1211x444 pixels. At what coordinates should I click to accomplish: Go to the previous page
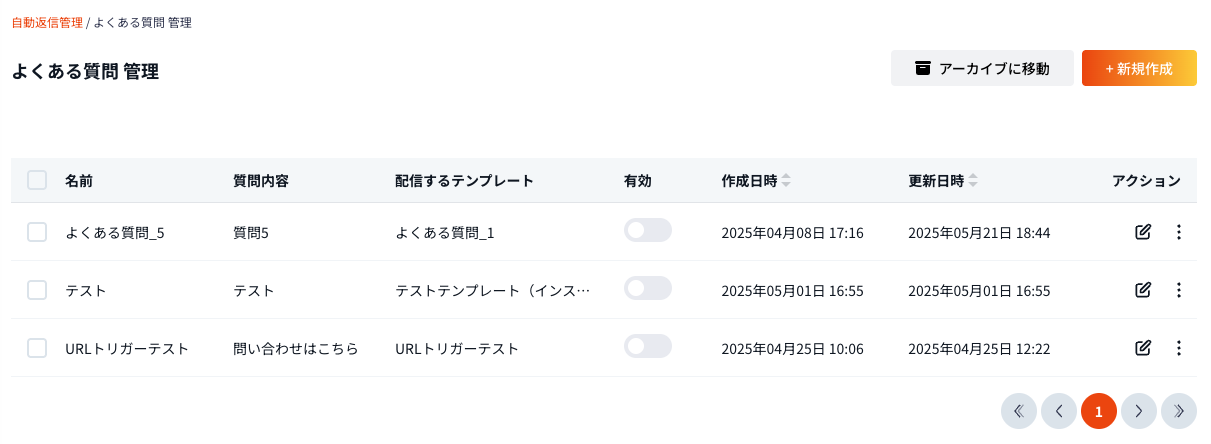[1058, 411]
